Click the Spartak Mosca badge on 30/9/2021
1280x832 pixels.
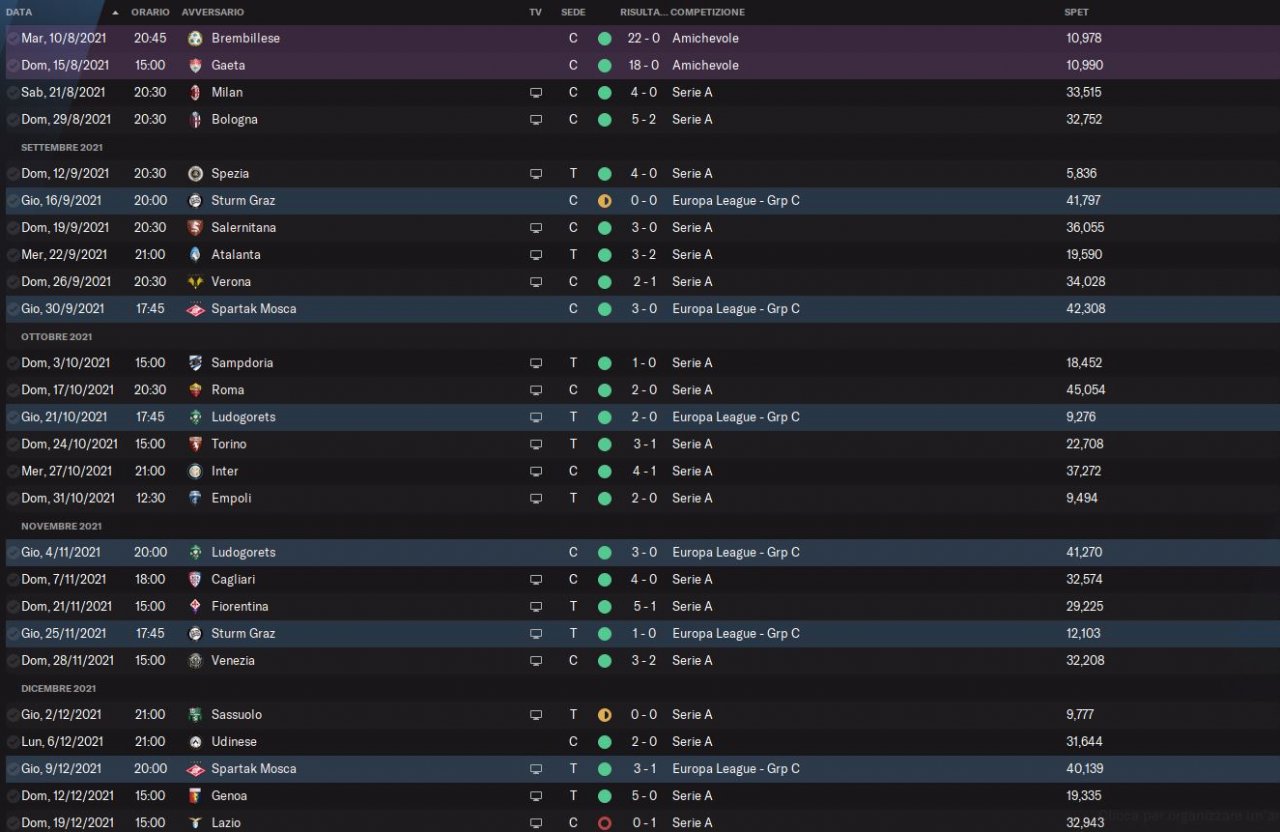click(x=195, y=309)
